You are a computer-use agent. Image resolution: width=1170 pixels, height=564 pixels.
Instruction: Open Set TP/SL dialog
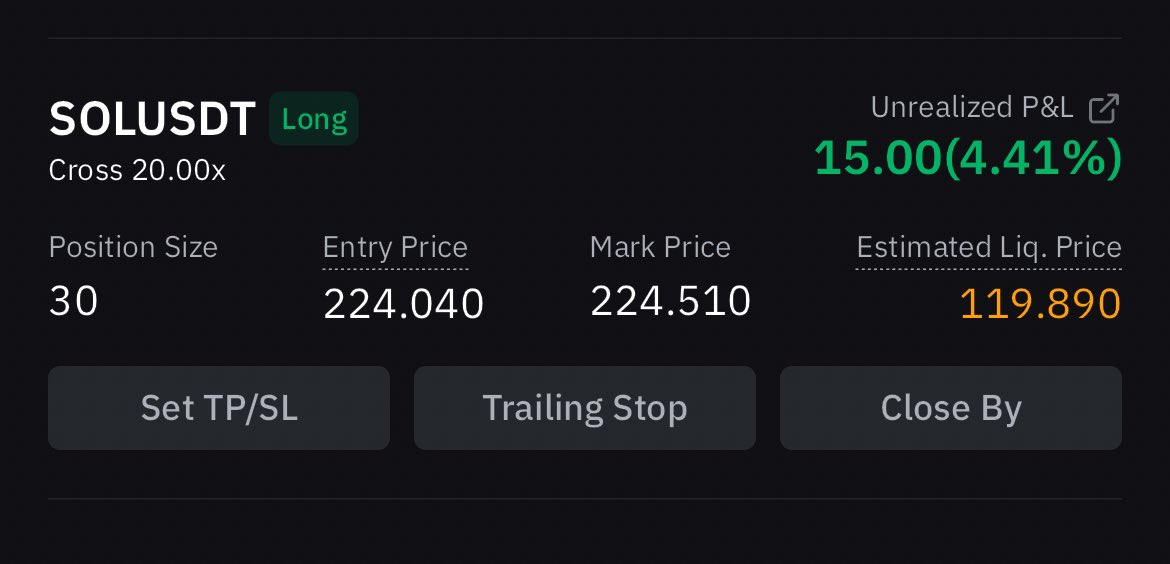[x=219, y=407]
